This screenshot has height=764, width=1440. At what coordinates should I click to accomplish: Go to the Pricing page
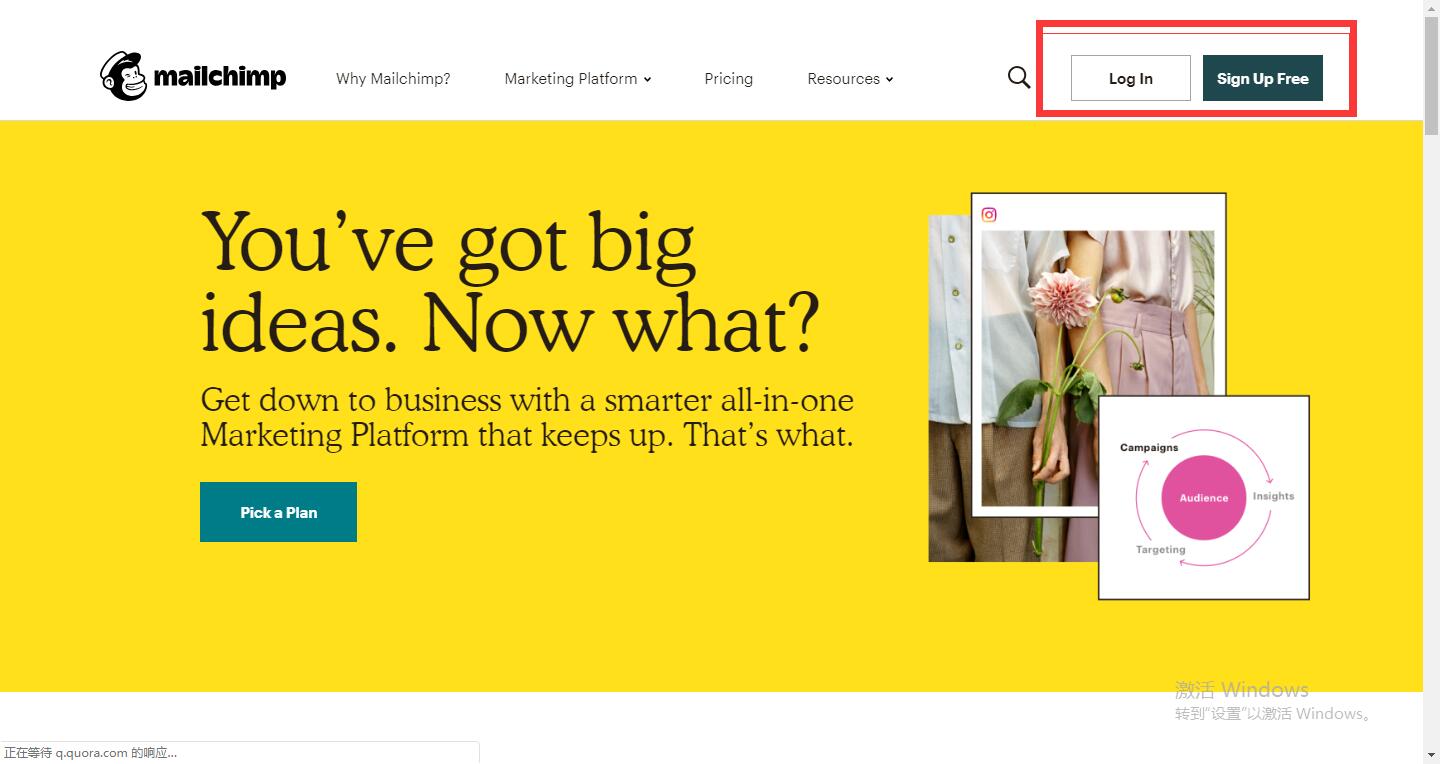(x=728, y=78)
